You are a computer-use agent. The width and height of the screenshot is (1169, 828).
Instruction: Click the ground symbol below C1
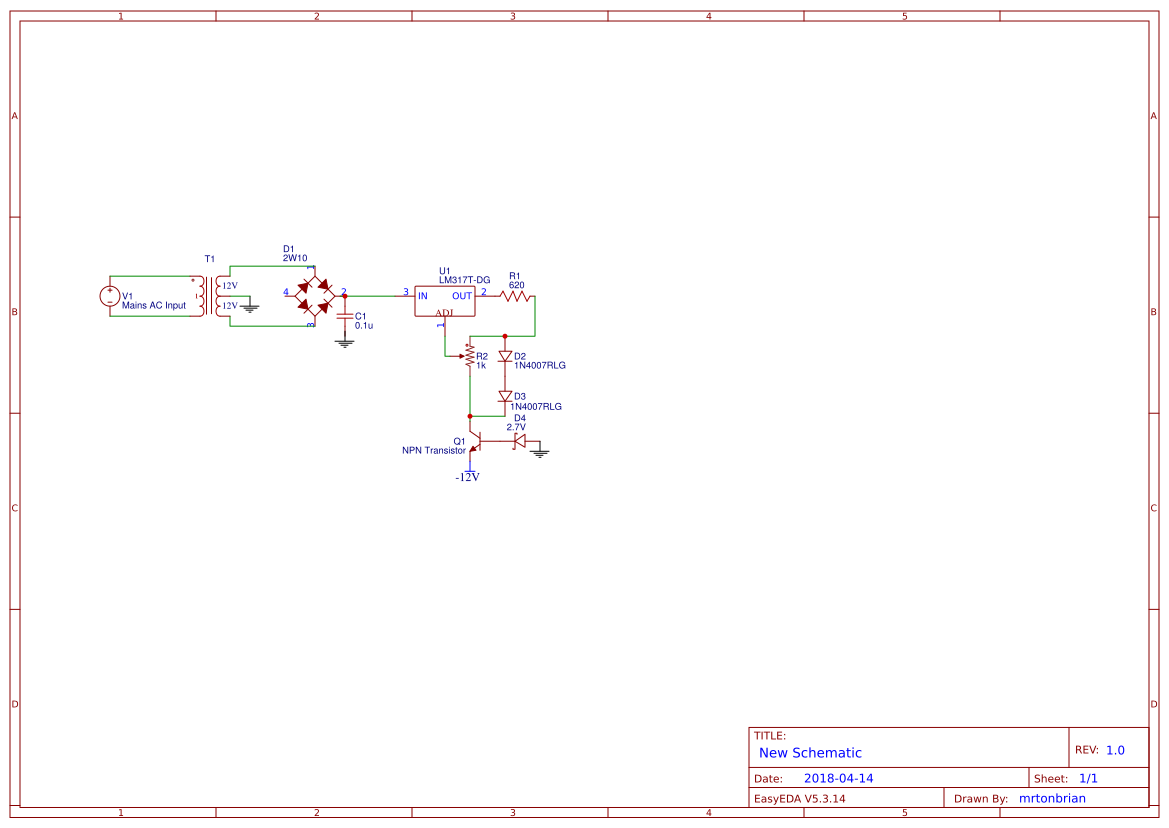[345, 343]
